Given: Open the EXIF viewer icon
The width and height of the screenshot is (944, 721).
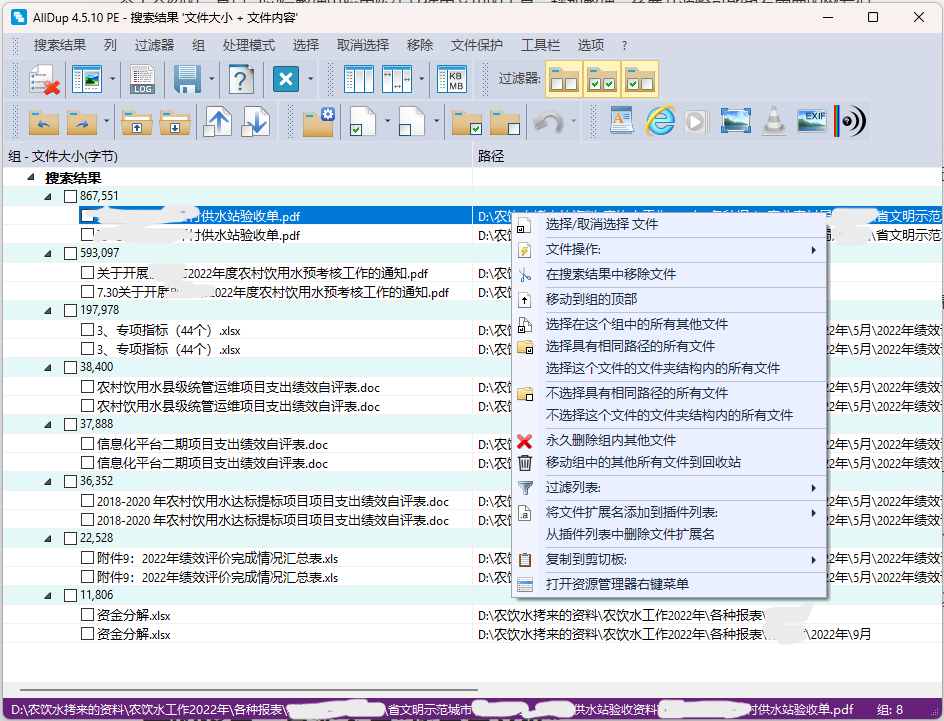Looking at the screenshot, I should (811, 121).
